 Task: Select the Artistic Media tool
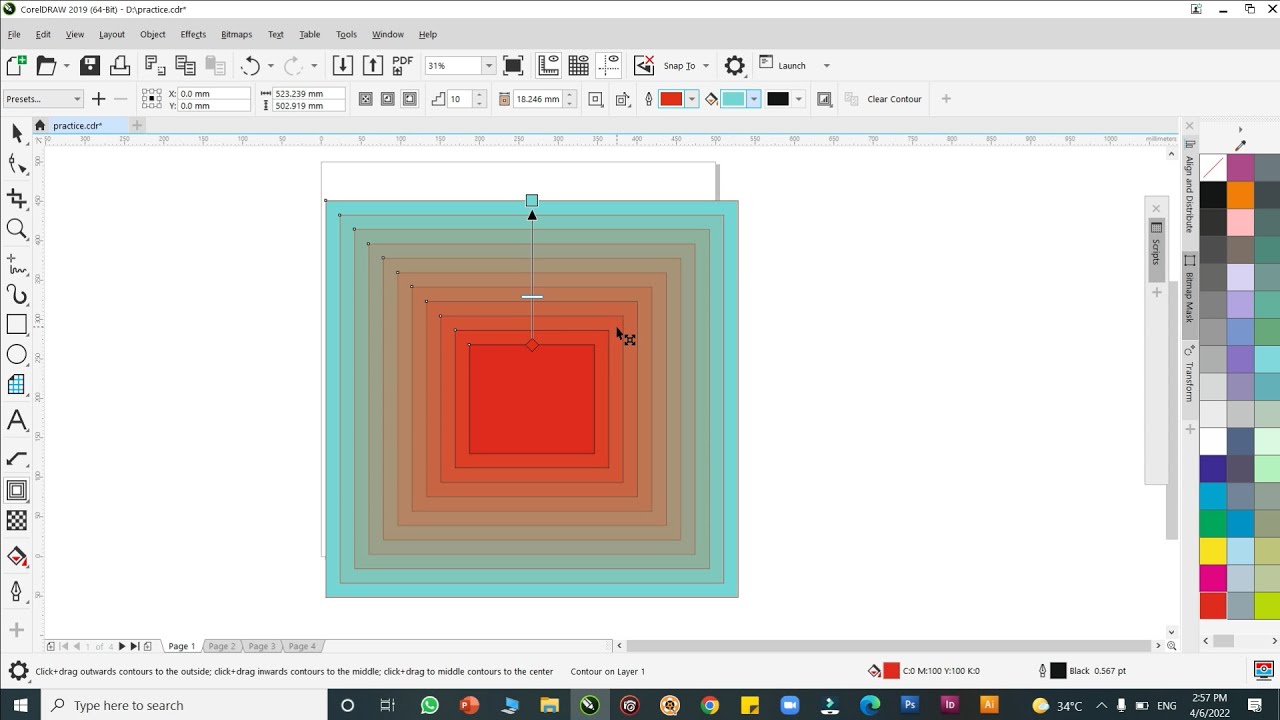coord(17,294)
